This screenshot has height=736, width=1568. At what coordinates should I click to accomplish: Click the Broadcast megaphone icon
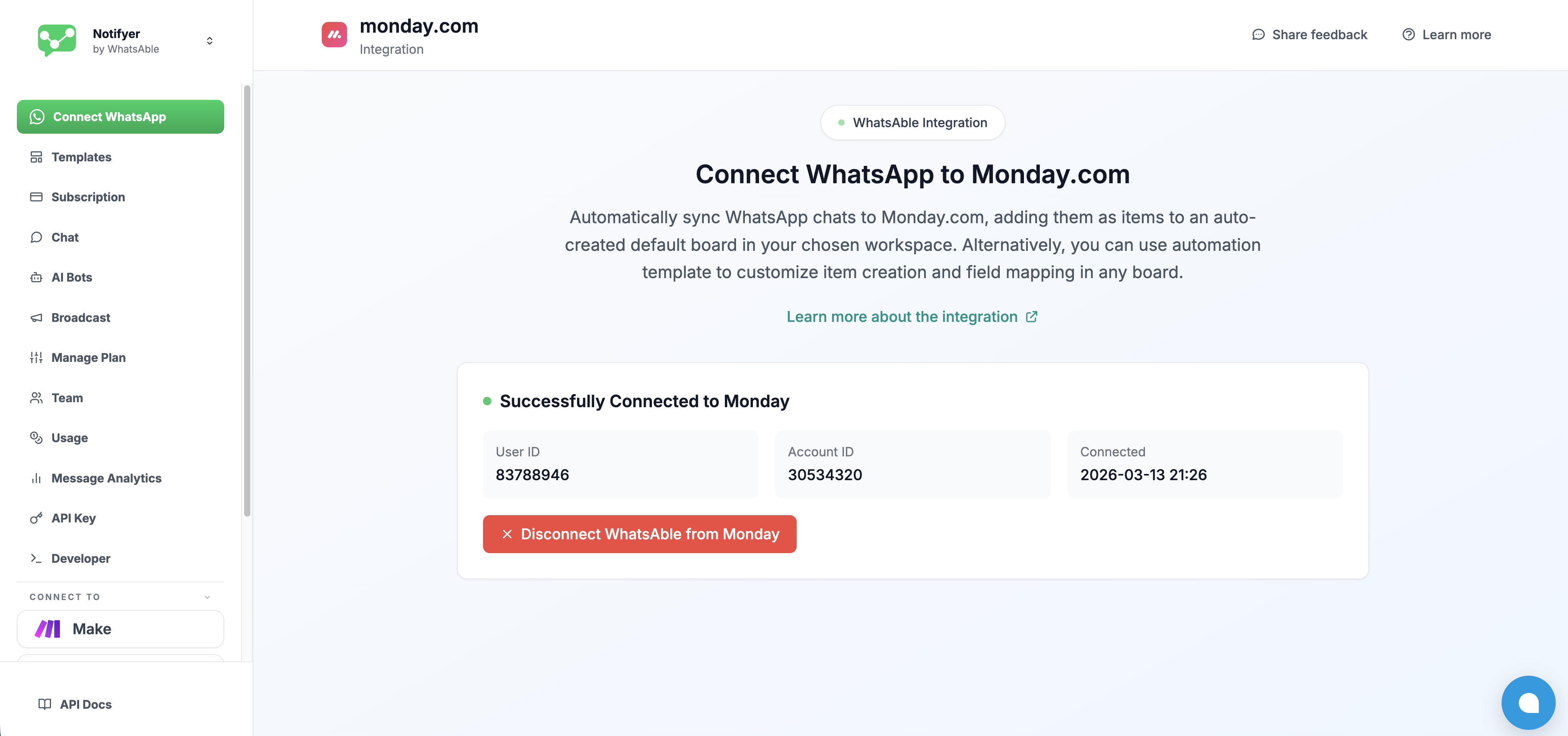click(36, 317)
